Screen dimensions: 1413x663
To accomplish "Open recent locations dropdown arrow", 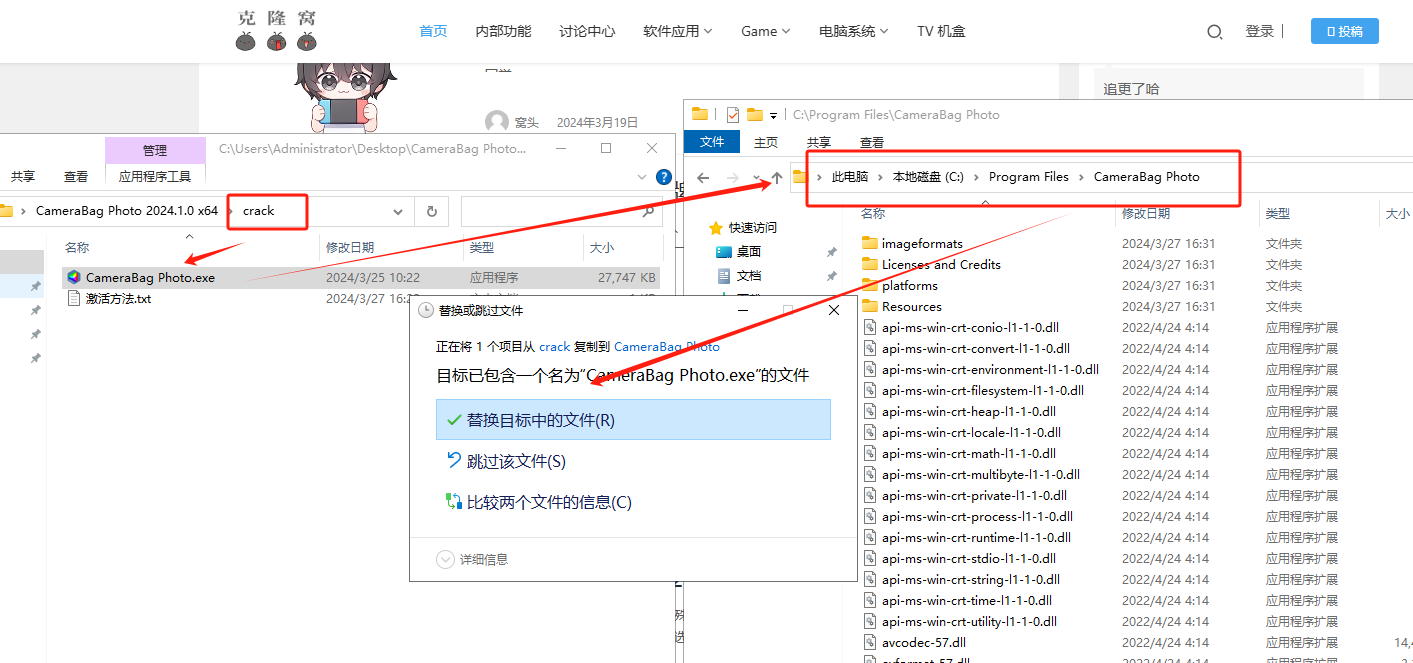I will click(x=756, y=178).
